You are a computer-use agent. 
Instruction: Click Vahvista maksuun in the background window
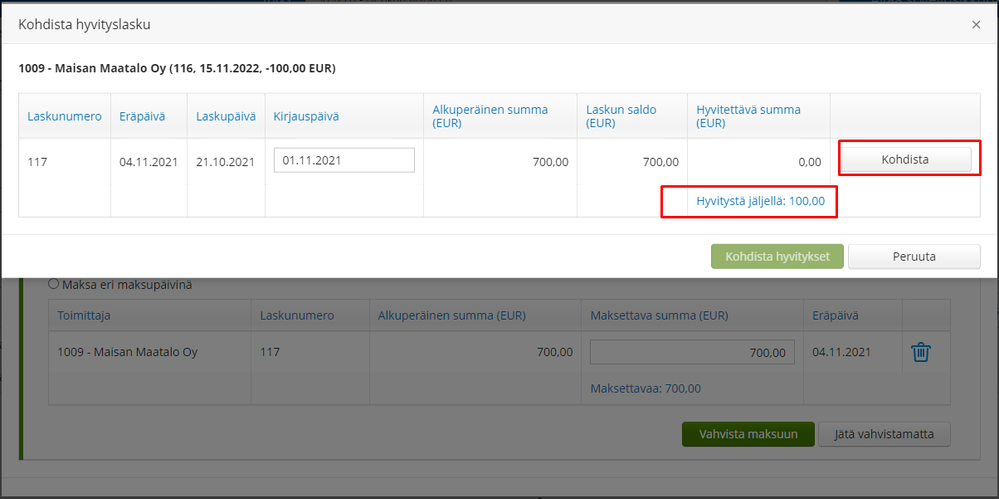(748, 435)
